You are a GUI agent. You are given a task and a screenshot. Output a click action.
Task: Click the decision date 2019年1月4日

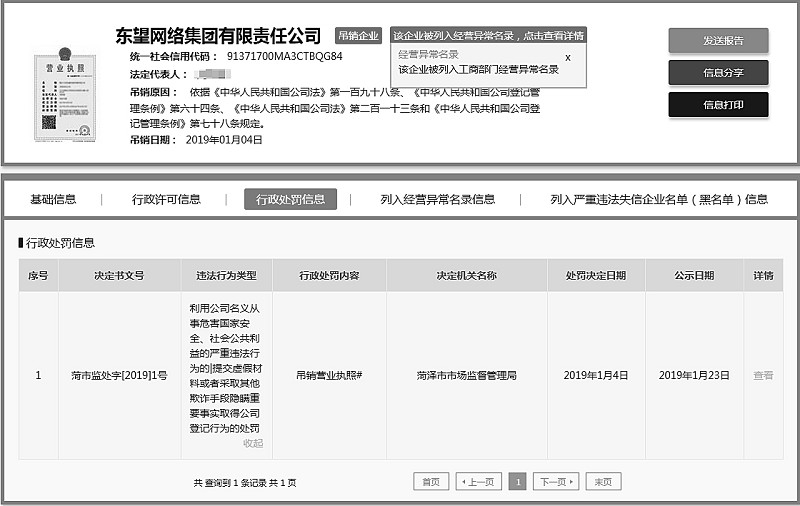click(596, 375)
